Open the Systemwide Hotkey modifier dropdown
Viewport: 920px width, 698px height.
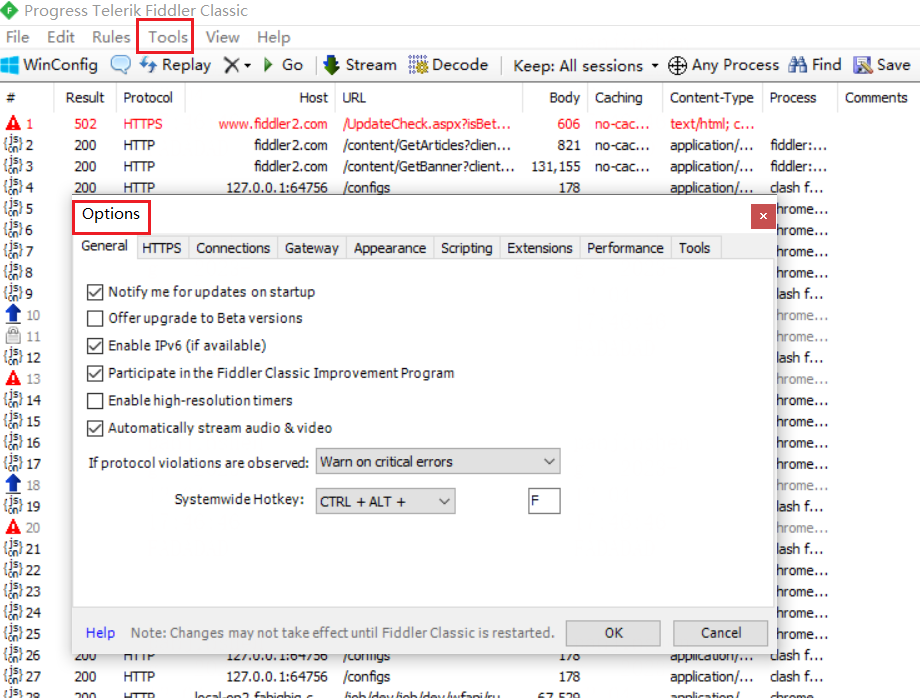click(x=385, y=502)
